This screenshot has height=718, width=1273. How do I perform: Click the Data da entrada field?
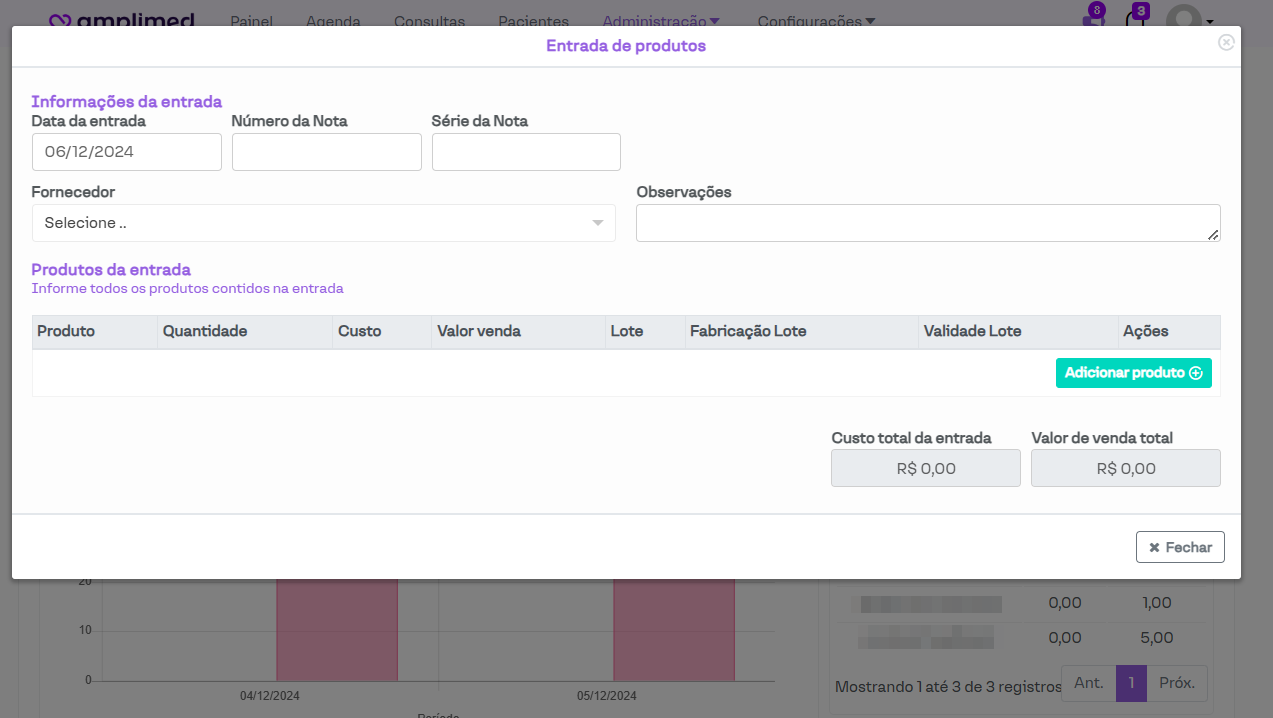click(x=126, y=152)
